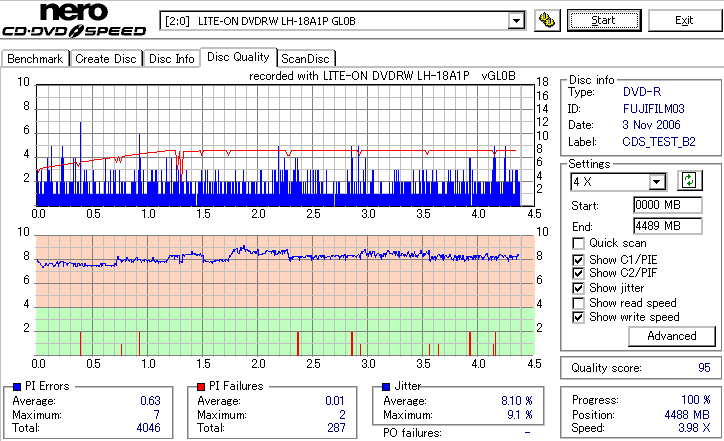Screen dimensions: 724x441
Task: Open the Advanced settings button
Action: click(x=671, y=336)
